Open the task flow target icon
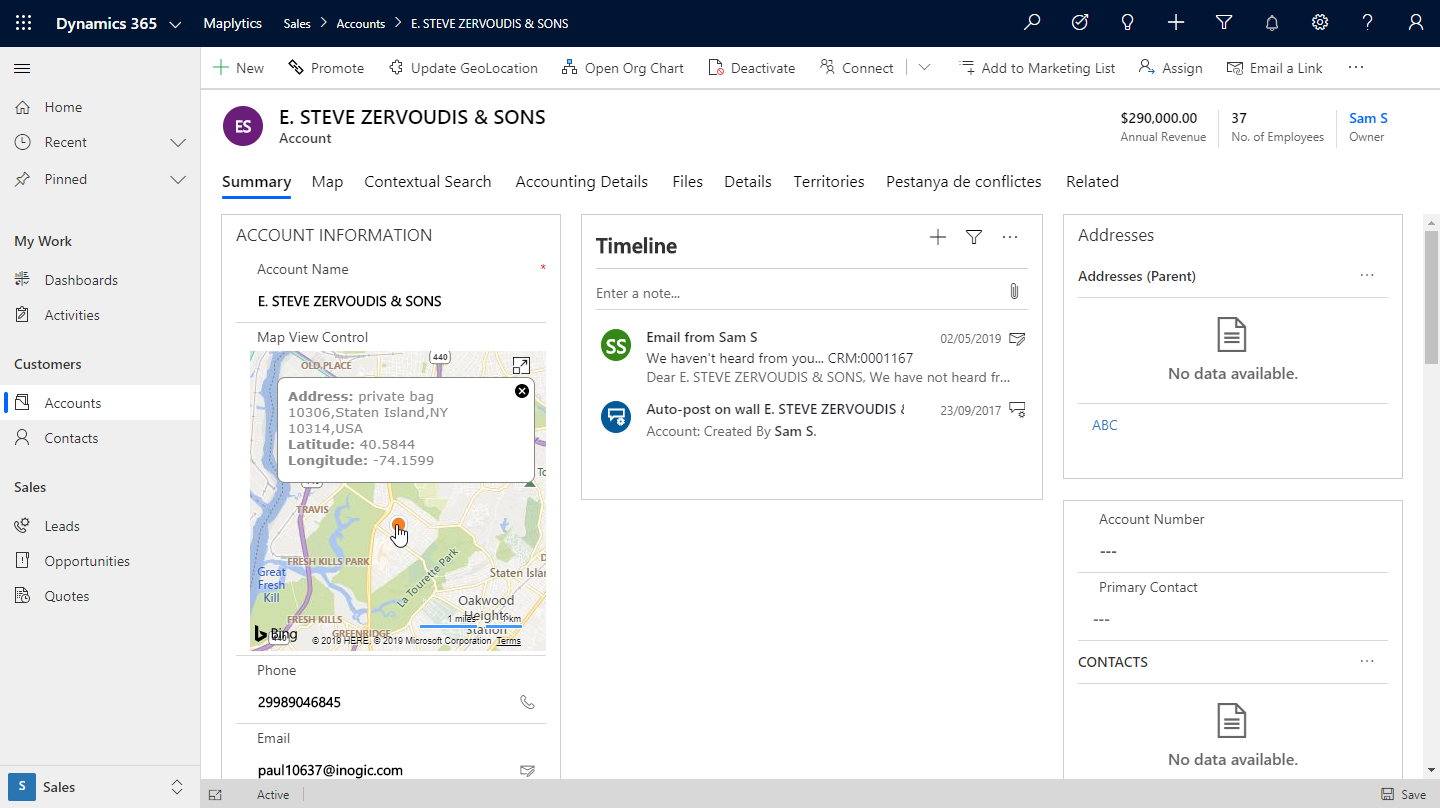The height and width of the screenshot is (808, 1440). tap(1080, 23)
